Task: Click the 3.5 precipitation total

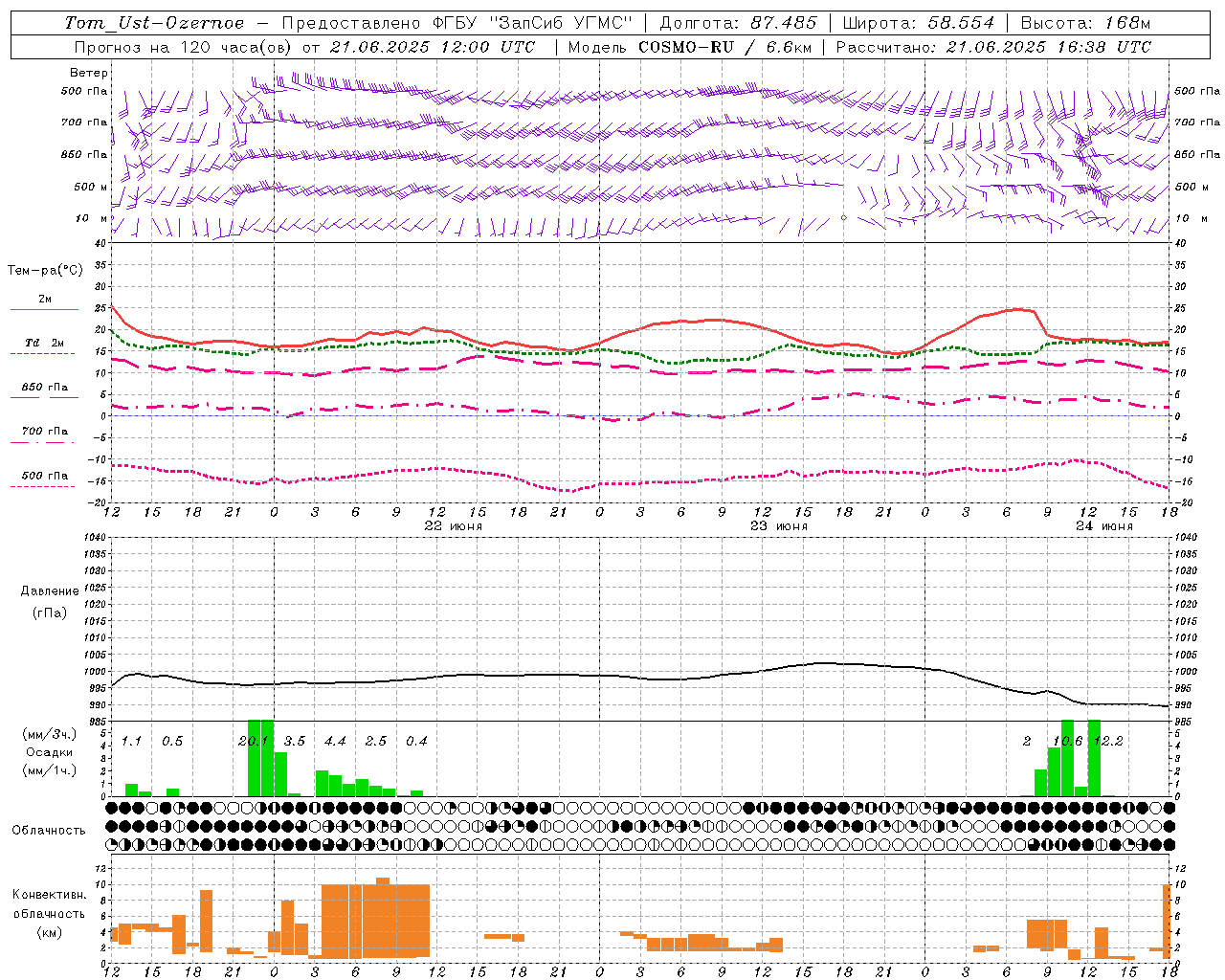Action: pos(295,742)
